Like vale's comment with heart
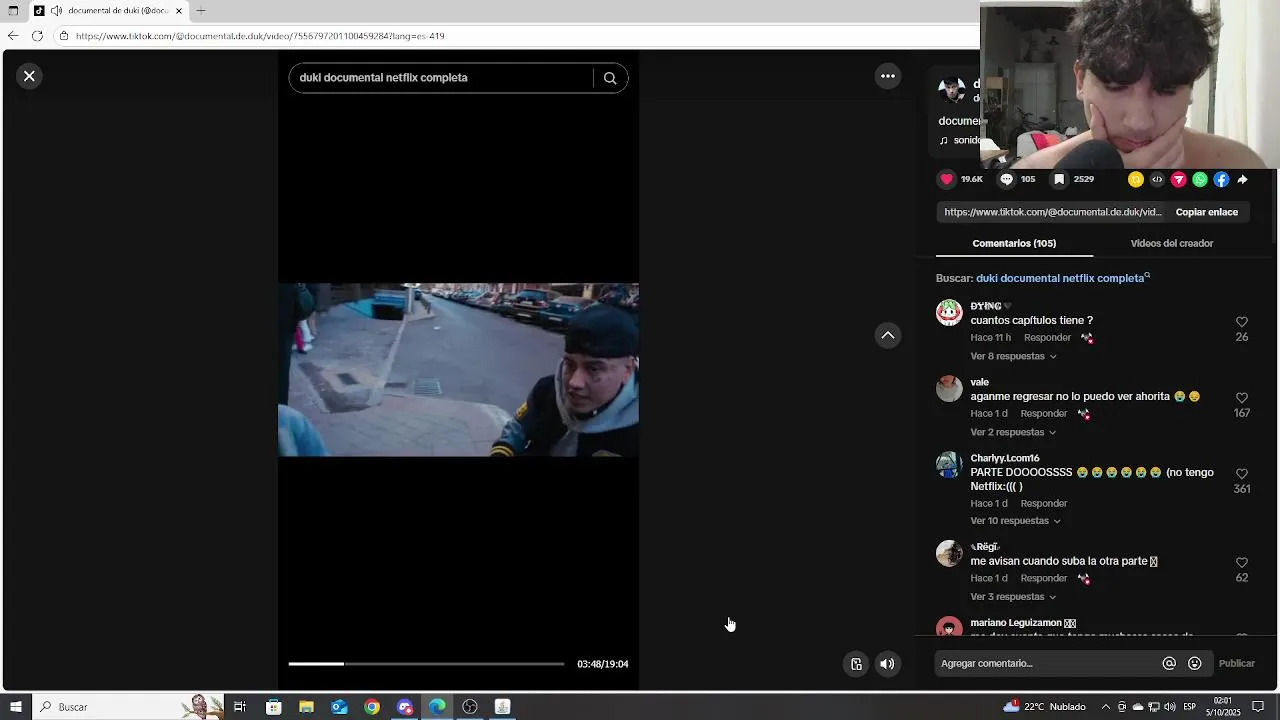 point(1242,398)
